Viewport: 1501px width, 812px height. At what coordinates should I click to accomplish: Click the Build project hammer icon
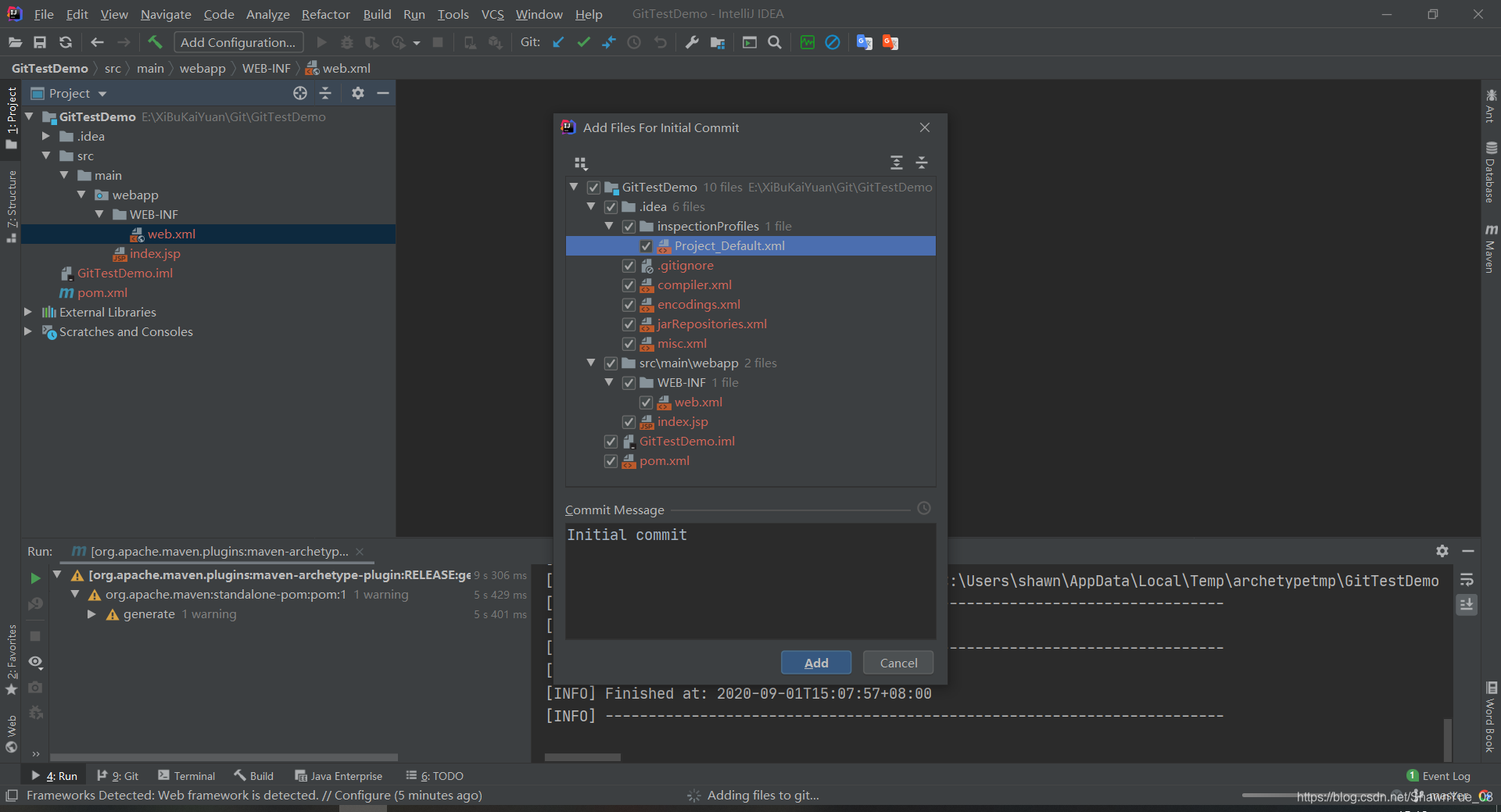coord(155,42)
